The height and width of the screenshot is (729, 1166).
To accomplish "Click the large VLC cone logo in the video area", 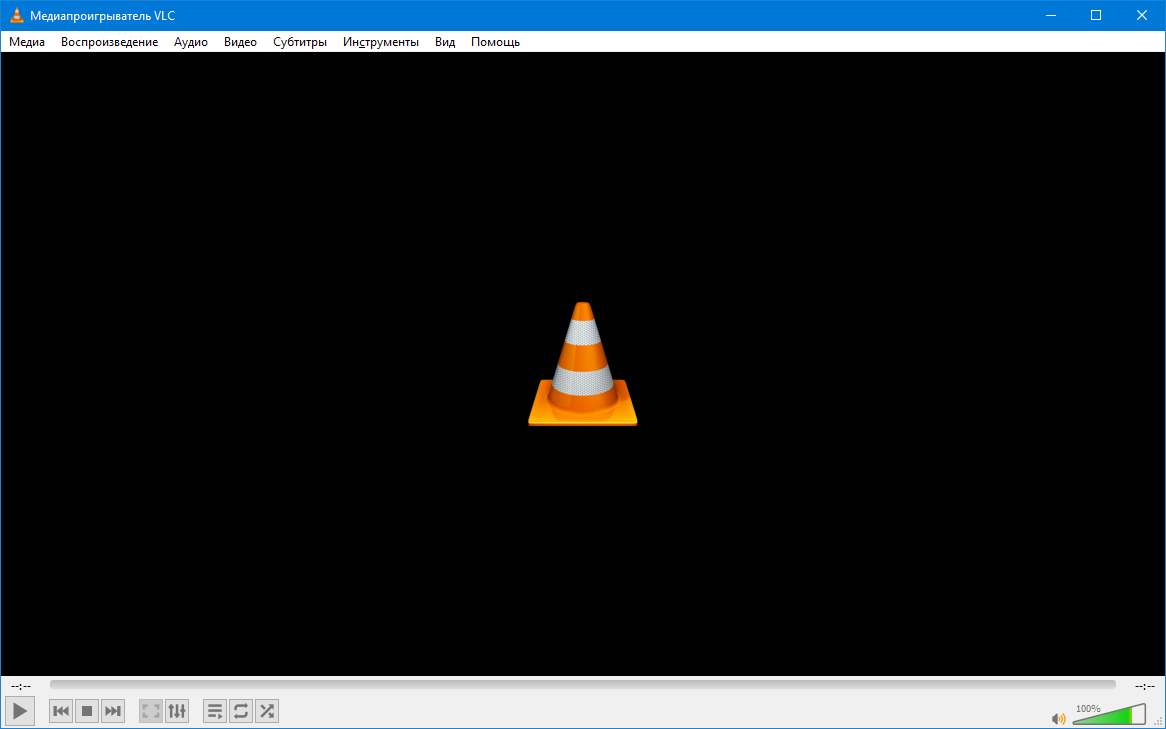I will [582, 364].
